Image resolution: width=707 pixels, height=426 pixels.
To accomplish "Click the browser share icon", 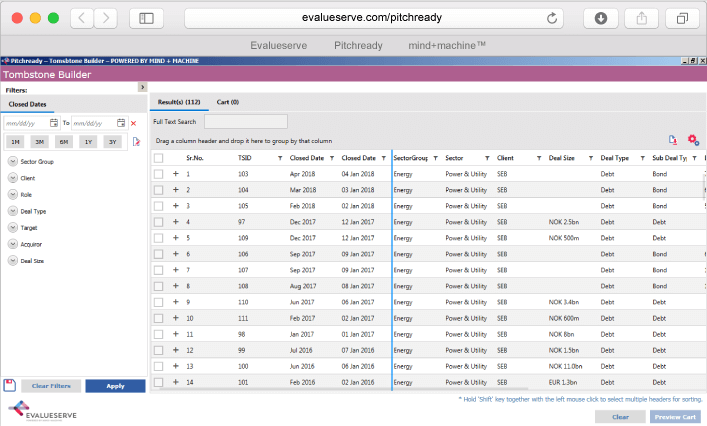I will [x=641, y=18].
